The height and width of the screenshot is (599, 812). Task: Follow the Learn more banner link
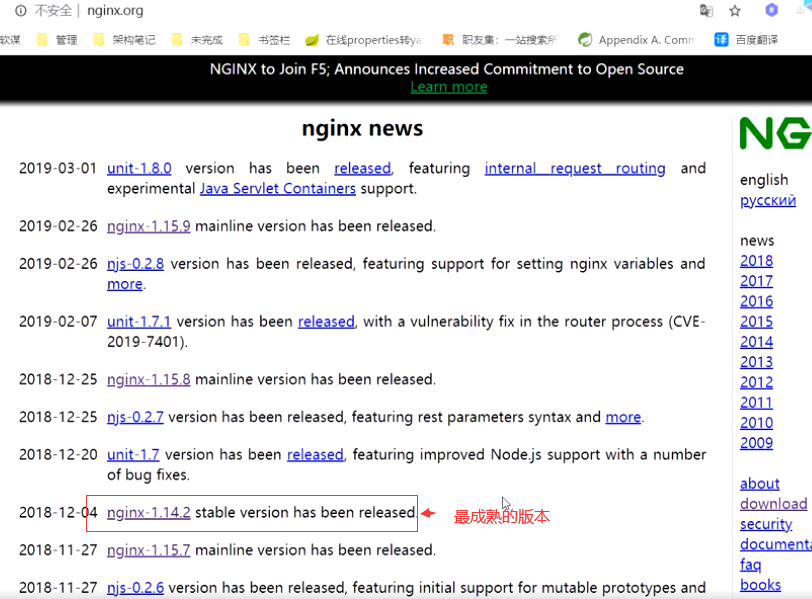click(448, 87)
